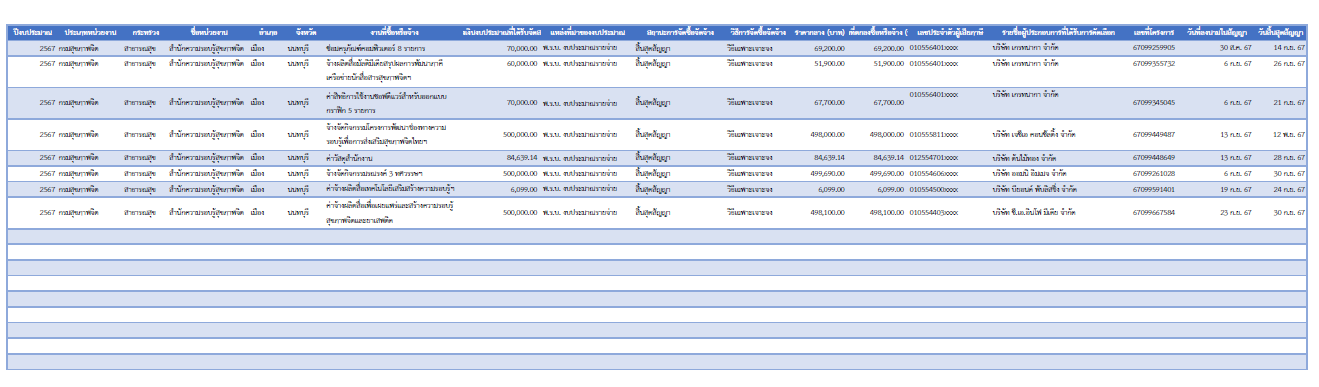Select tax ID cell 010554500xxxx
This screenshot has height=387, width=1319.
click(933, 189)
